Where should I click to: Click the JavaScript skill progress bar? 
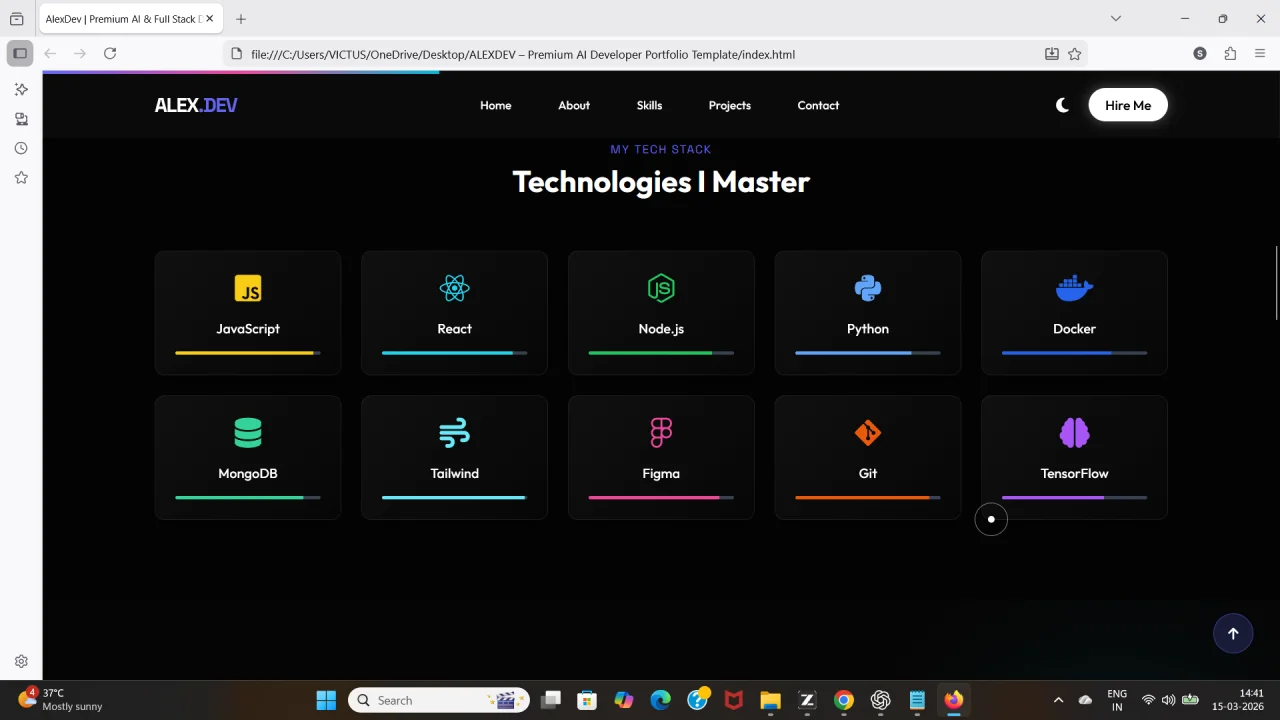(248, 353)
